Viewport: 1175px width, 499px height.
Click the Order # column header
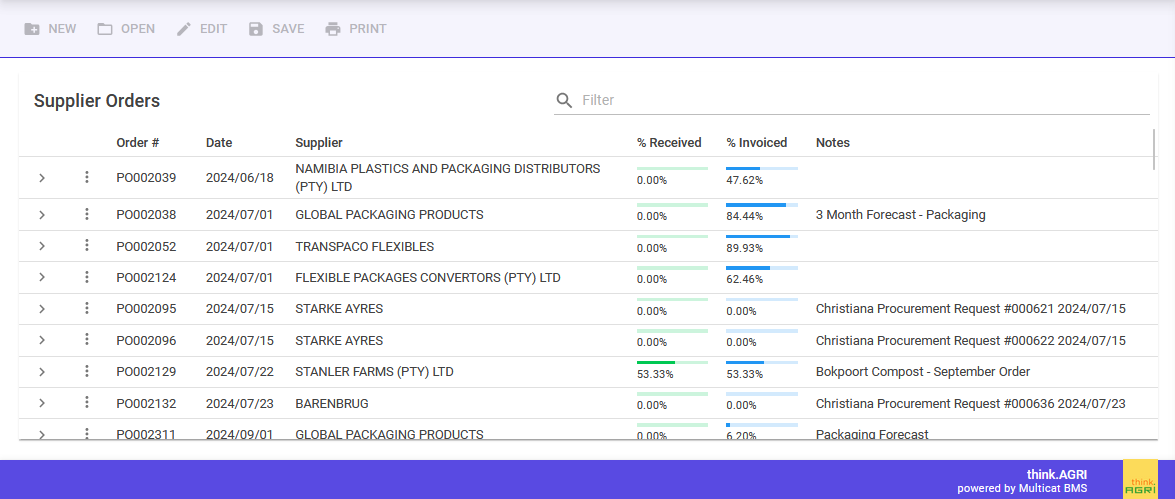(138, 142)
